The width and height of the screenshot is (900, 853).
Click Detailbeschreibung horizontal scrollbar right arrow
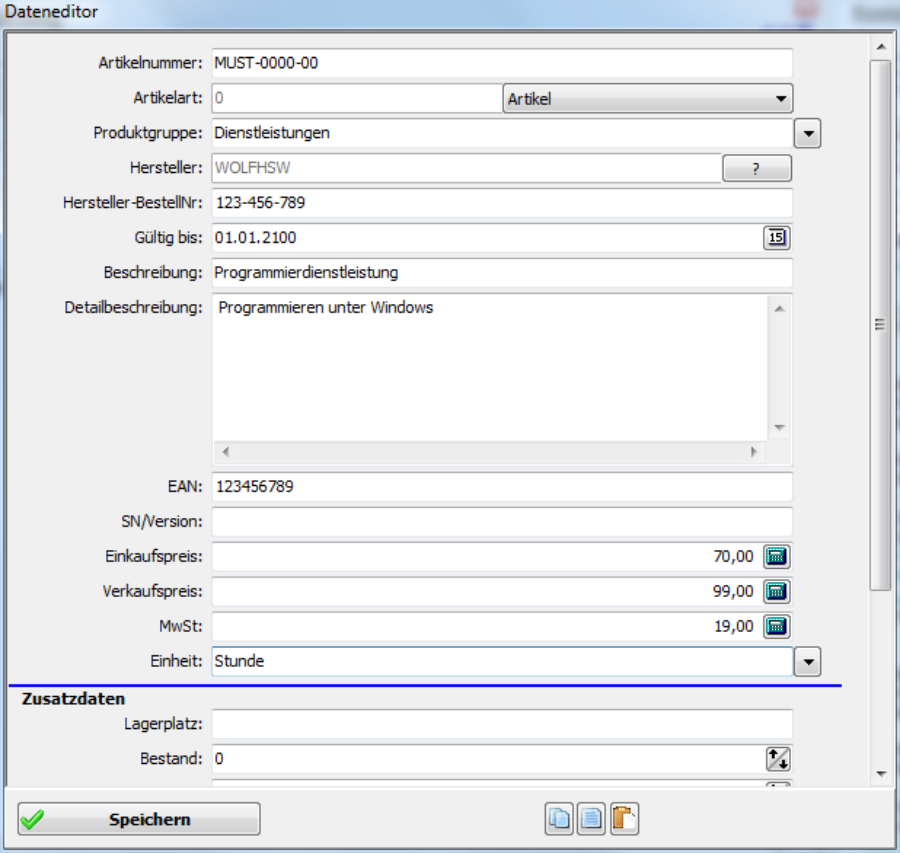[754, 452]
